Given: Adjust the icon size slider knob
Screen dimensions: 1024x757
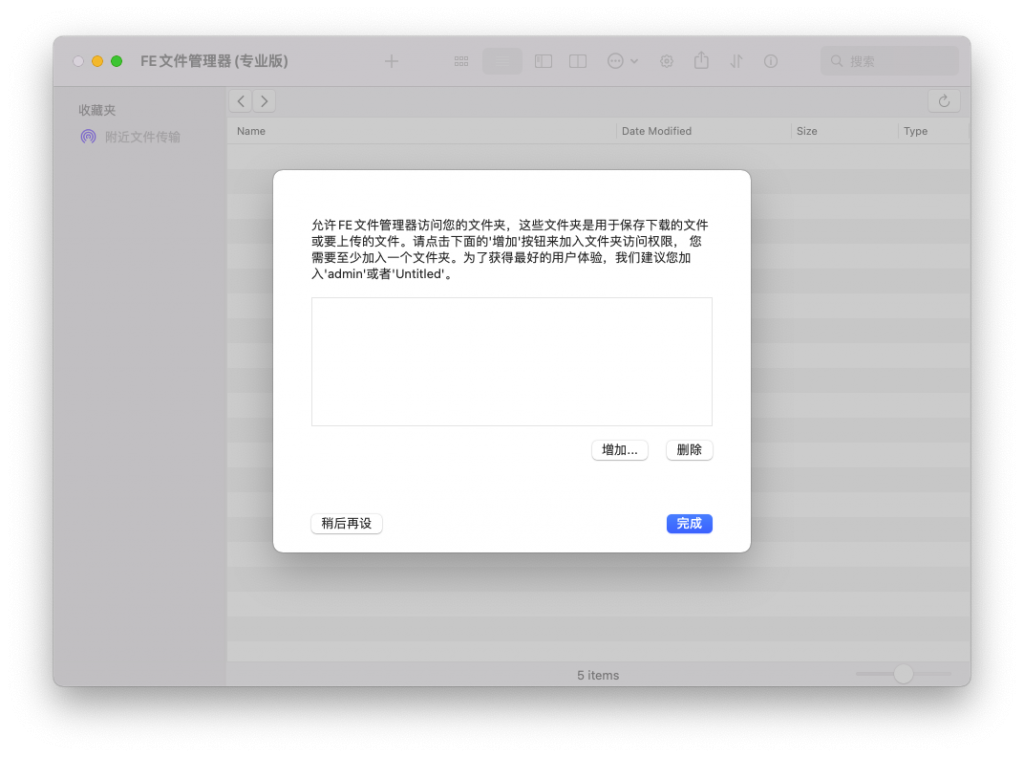Looking at the screenshot, I should [x=903, y=673].
